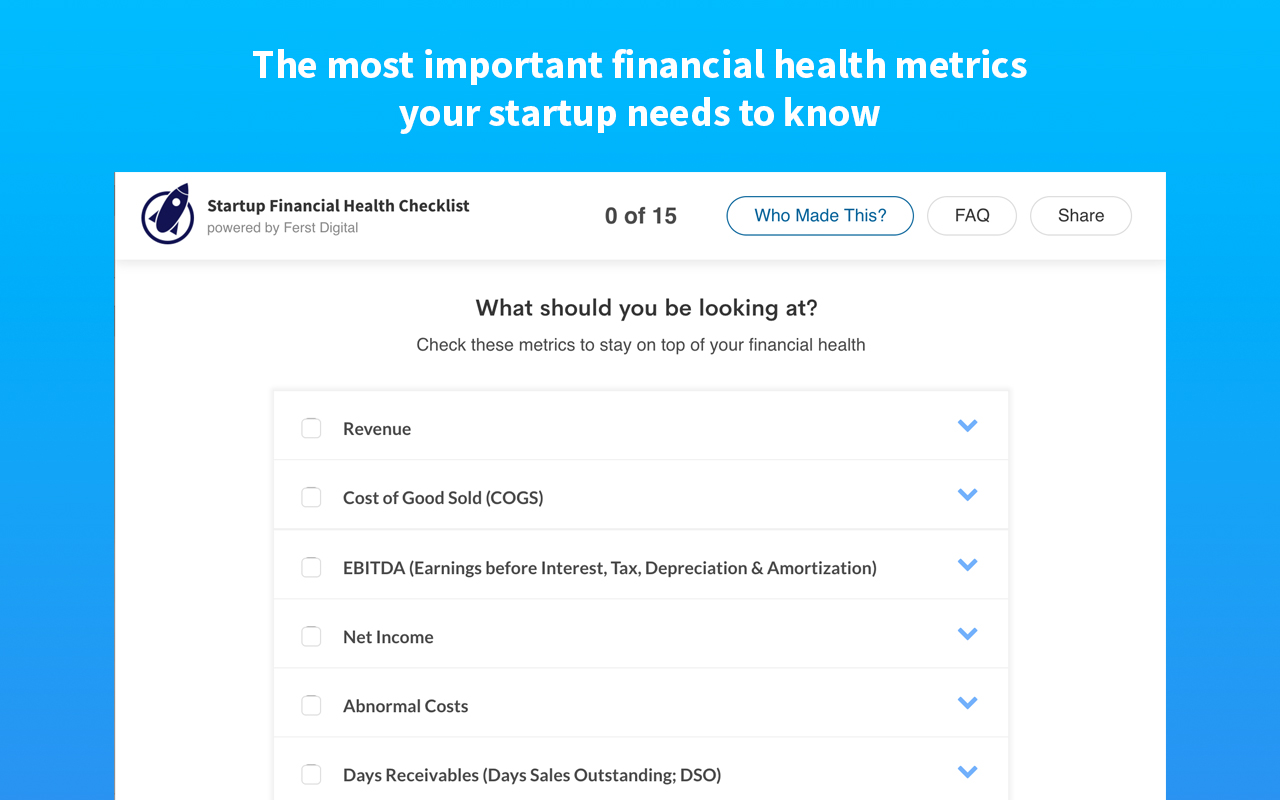Open the FAQ page
1280x800 pixels.
pyautogui.click(x=971, y=215)
